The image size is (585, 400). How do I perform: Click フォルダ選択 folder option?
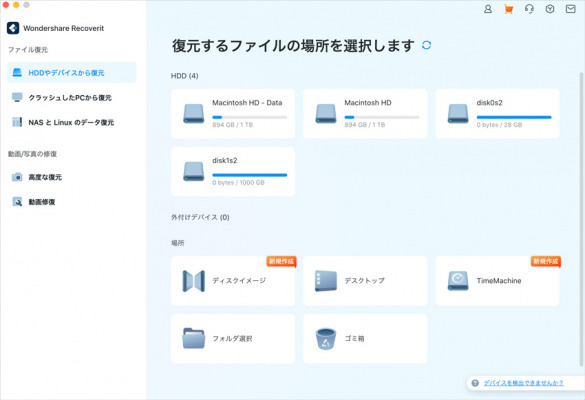[233, 339]
